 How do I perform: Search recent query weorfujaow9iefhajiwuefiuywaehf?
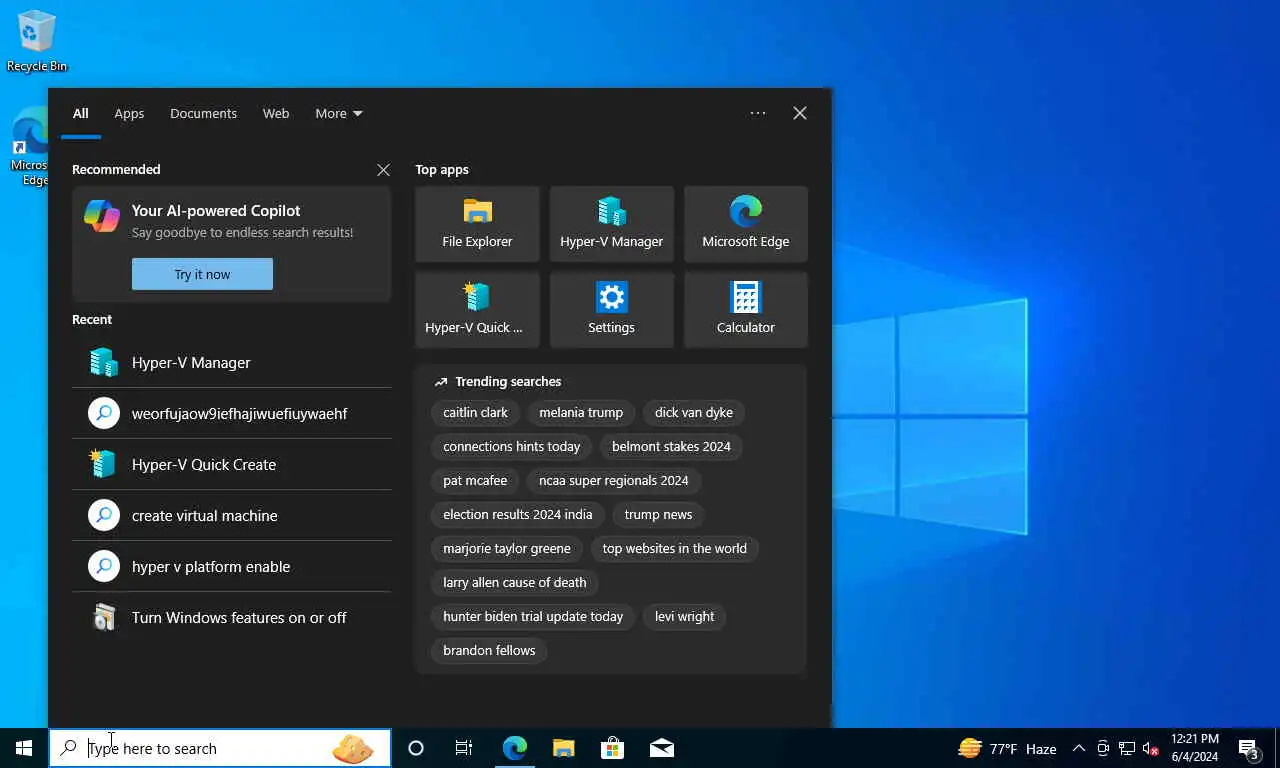(x=232, y=413)
